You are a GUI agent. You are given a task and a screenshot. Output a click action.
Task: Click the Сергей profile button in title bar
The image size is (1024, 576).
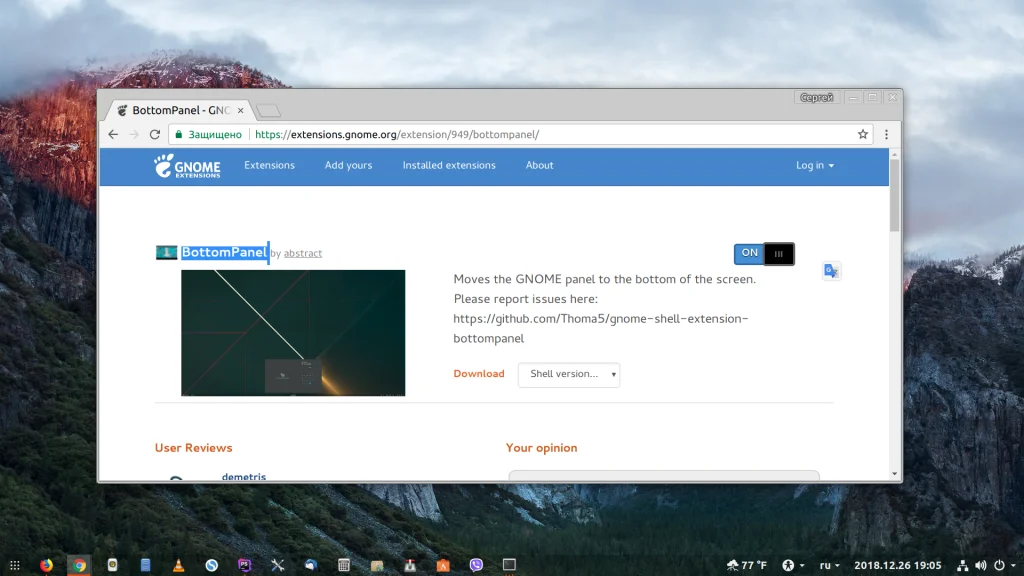[x=816, y=97]
